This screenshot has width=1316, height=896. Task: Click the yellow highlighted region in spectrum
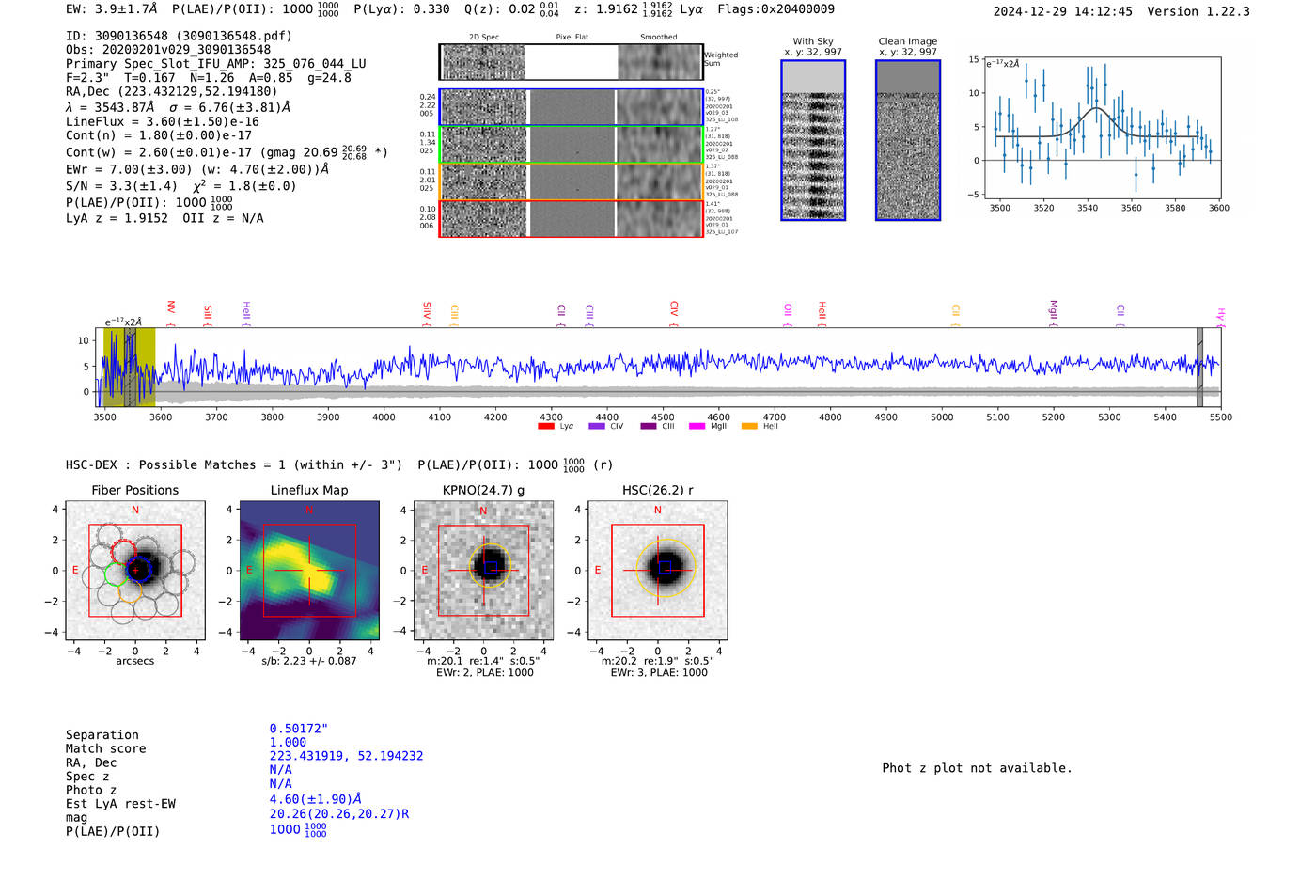click(130, 367)
